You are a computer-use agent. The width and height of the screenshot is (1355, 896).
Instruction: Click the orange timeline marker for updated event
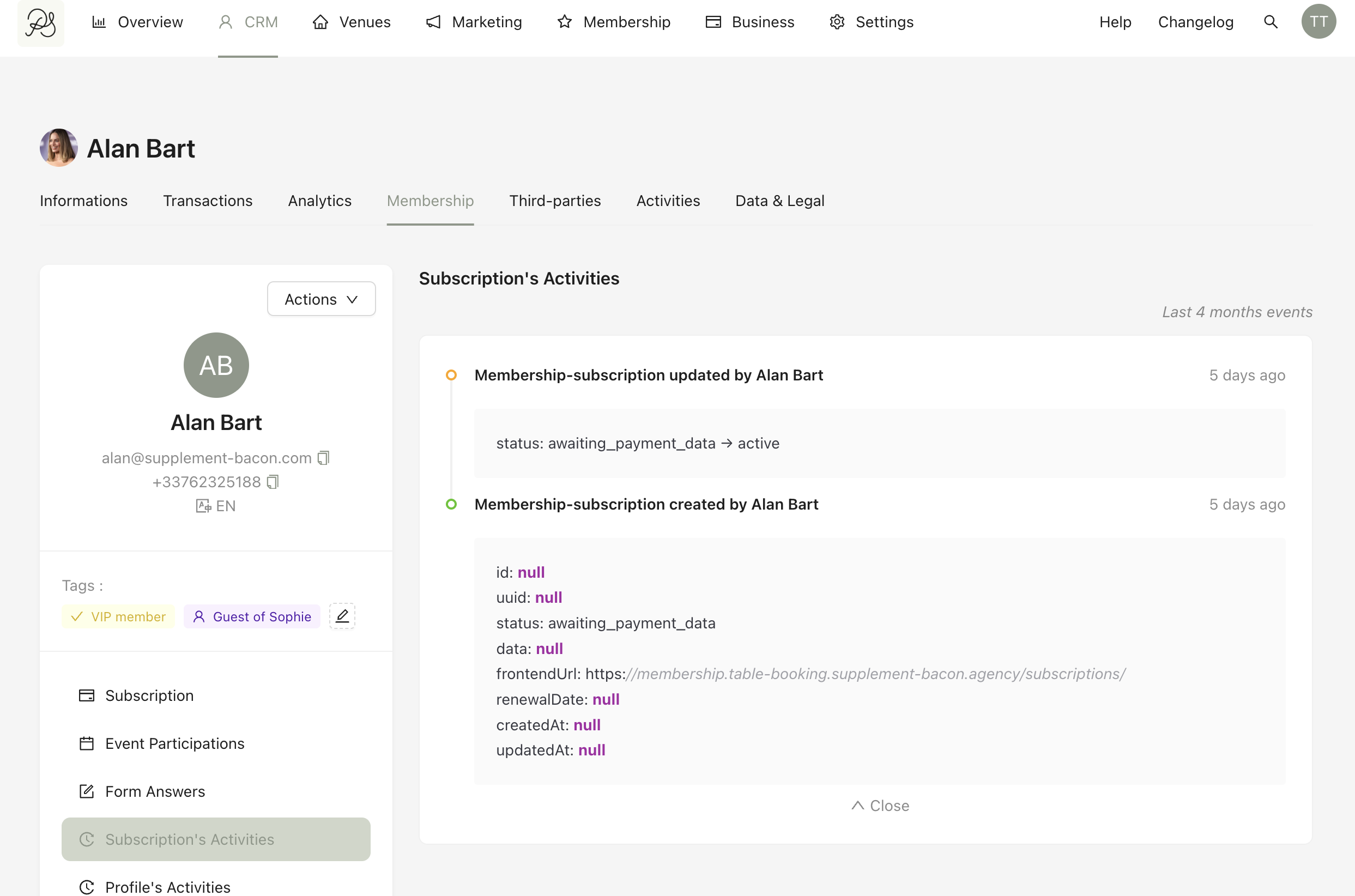click(x=451, y=375)
